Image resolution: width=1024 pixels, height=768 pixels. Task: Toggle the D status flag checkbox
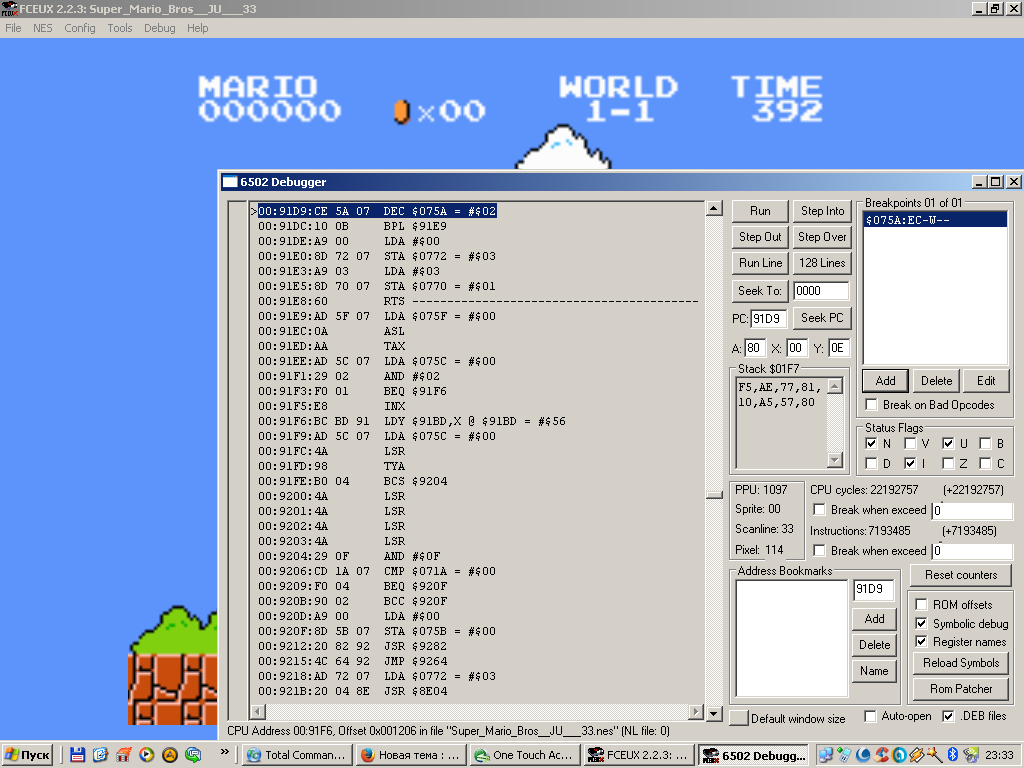(871, 464)
